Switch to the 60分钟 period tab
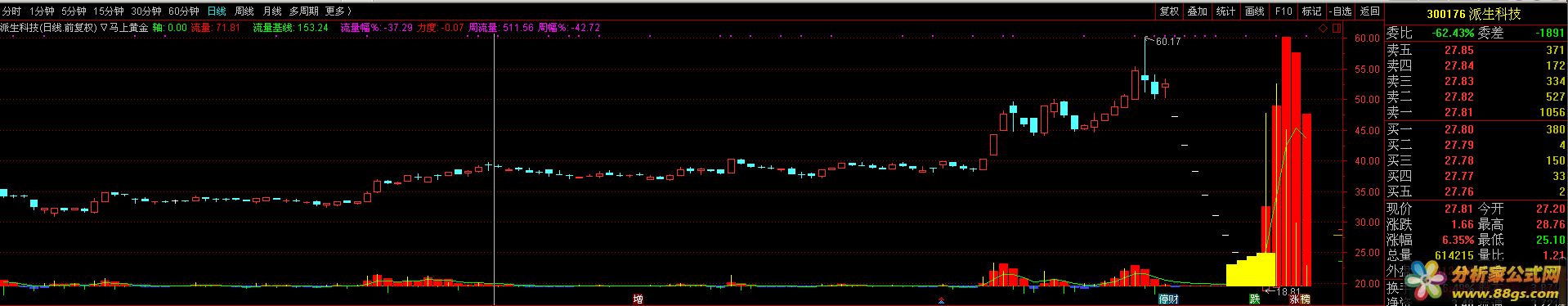The height and width of the screenshot is (306, 1568). click(x=184, y=11)
